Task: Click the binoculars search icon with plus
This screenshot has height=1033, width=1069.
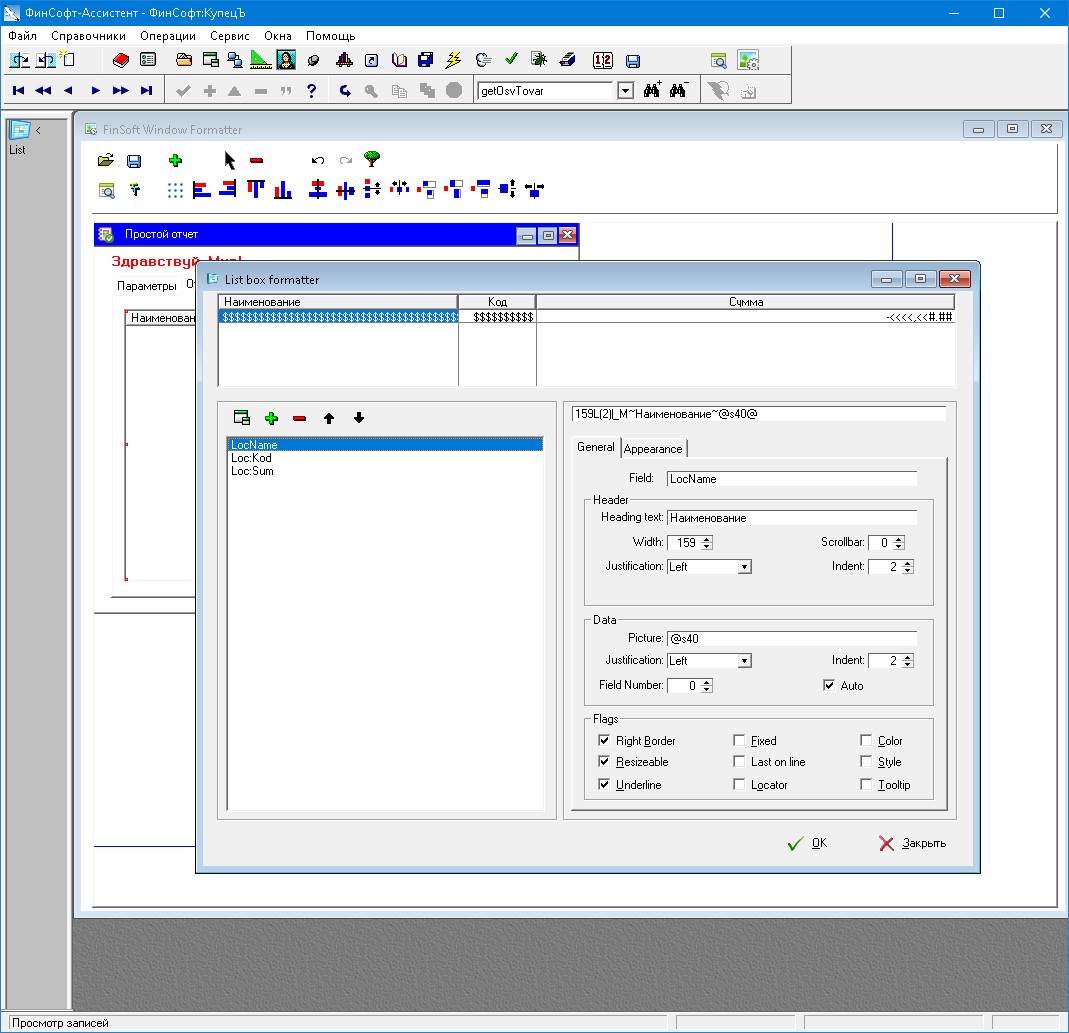Action: (652, 90)
